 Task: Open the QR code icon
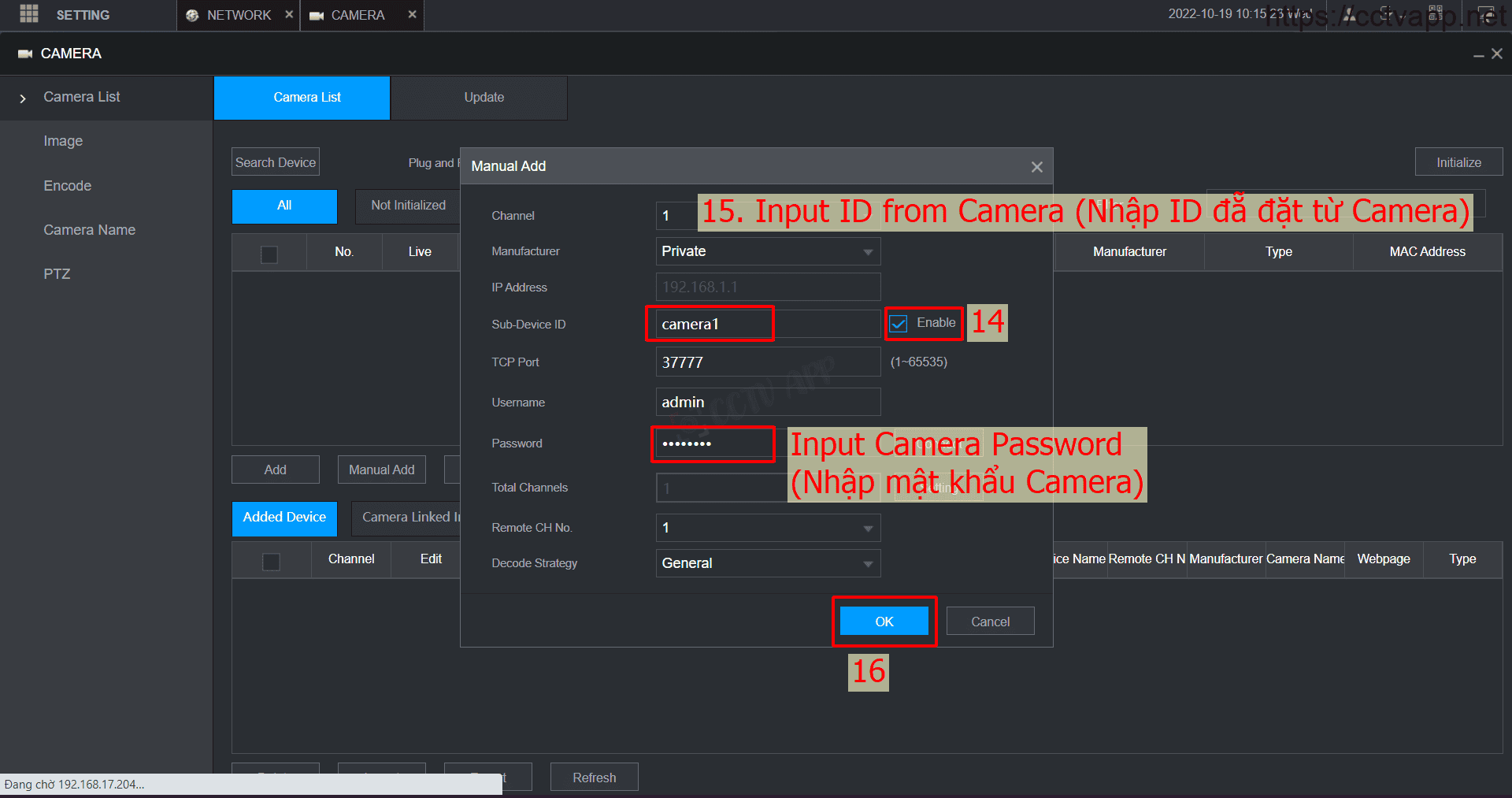pyautogui.click(x=1436, y=13)
